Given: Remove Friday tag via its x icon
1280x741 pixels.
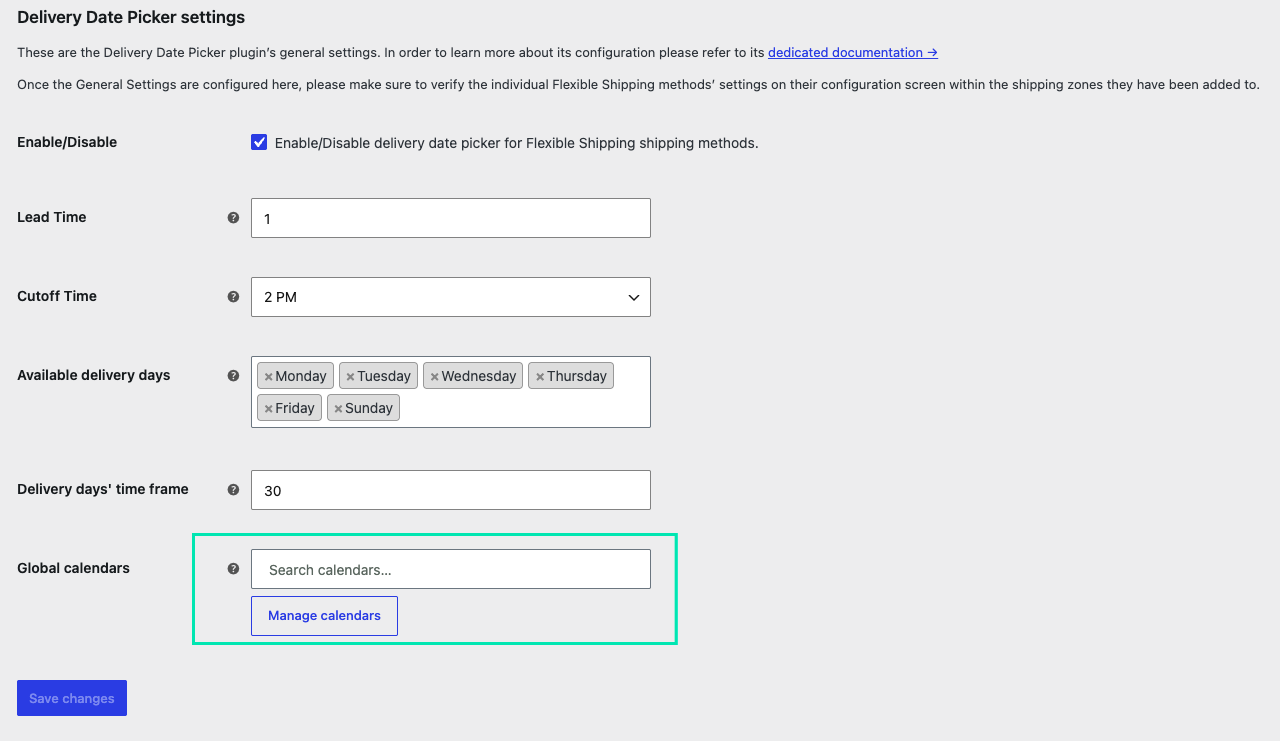Looking at the screenshot, I should pyautogui.click(x=268, y=408).
